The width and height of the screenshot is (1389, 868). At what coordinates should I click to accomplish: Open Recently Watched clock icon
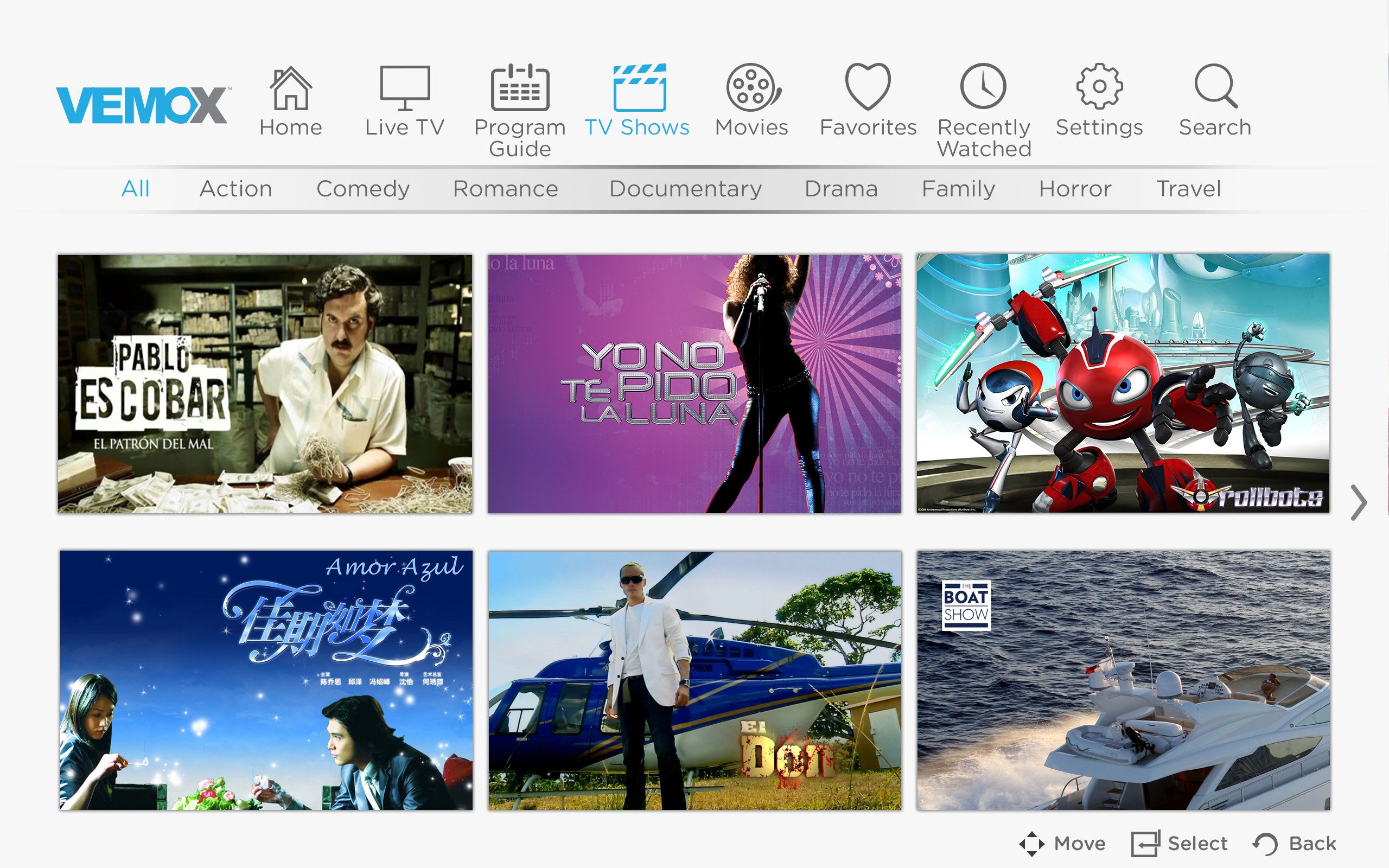(983, 86)
